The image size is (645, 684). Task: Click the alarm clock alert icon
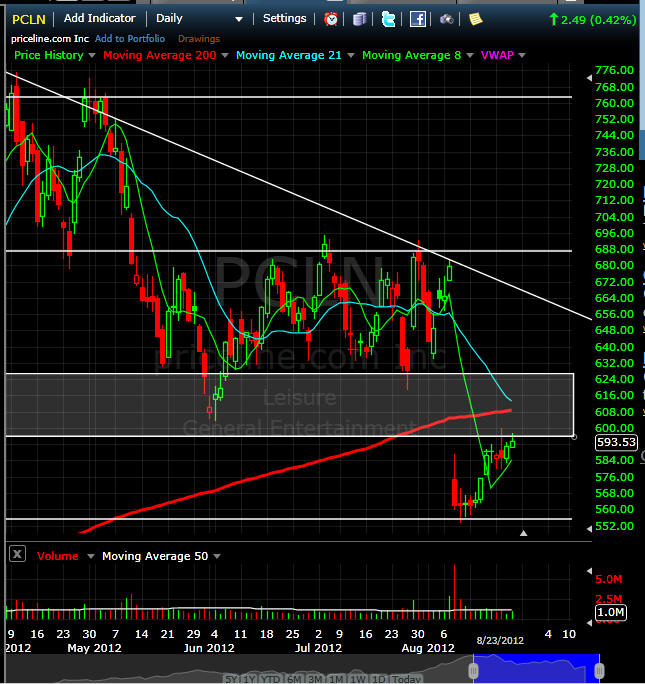(x=331, y=19)
